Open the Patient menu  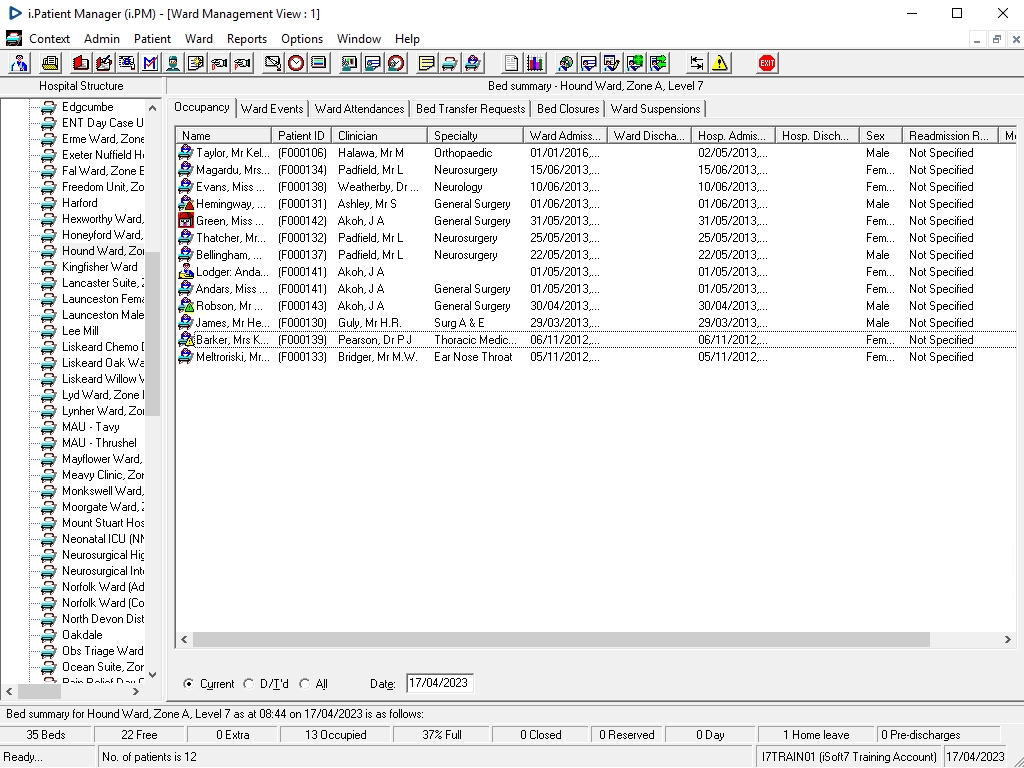point(152,39)
